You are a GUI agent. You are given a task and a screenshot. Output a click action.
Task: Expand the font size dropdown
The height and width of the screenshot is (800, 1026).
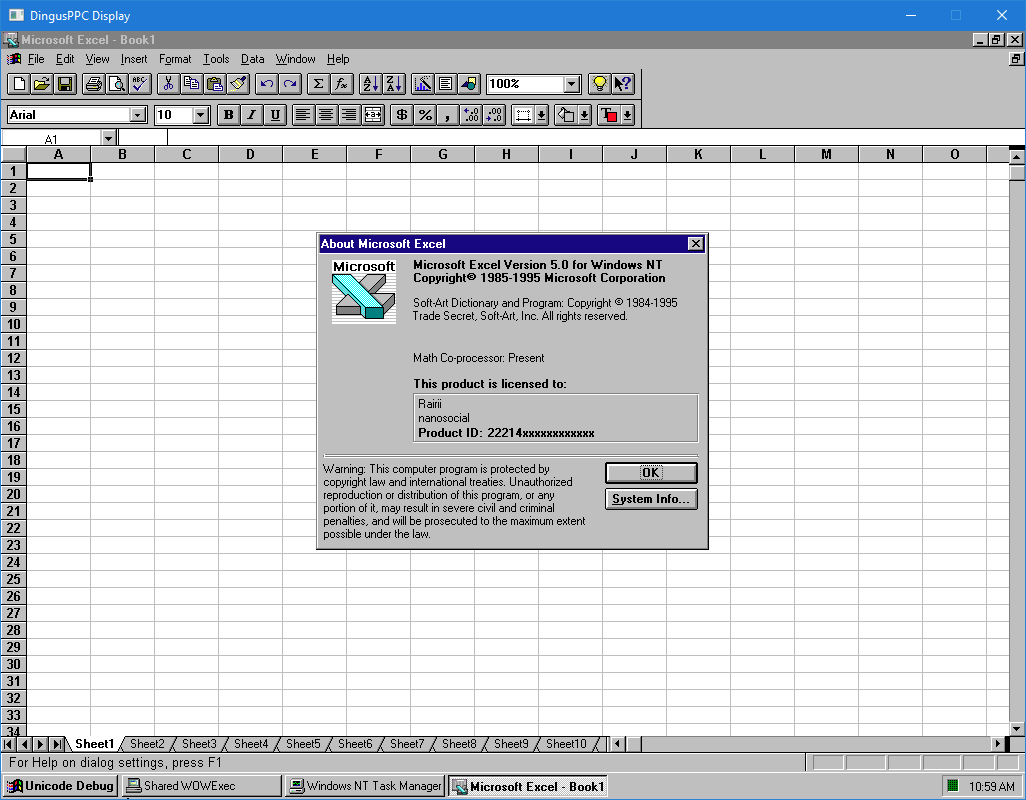pyautogui.click(x=201, y=115)
